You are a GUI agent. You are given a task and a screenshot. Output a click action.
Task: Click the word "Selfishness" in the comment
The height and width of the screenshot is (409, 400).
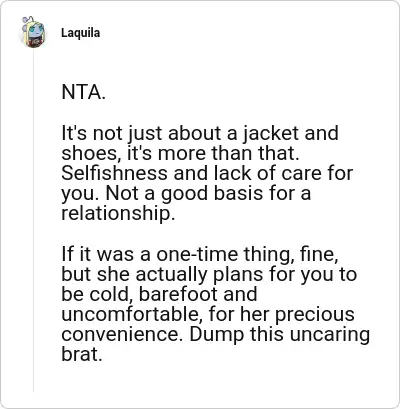point(114,173)
